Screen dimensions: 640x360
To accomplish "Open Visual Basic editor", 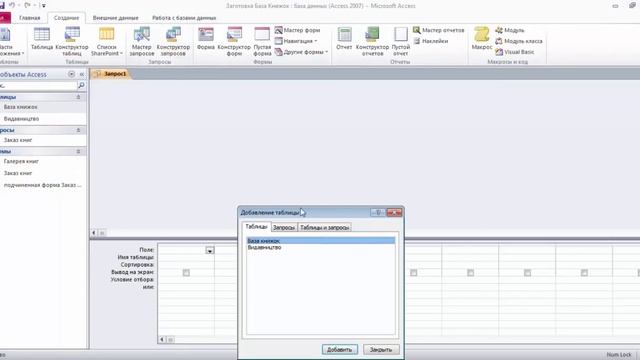I will 515,52.
